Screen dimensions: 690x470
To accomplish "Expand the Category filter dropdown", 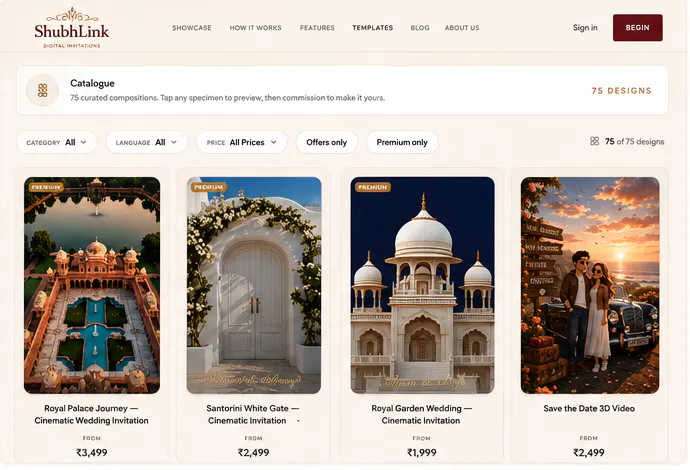I will (57, 142).
